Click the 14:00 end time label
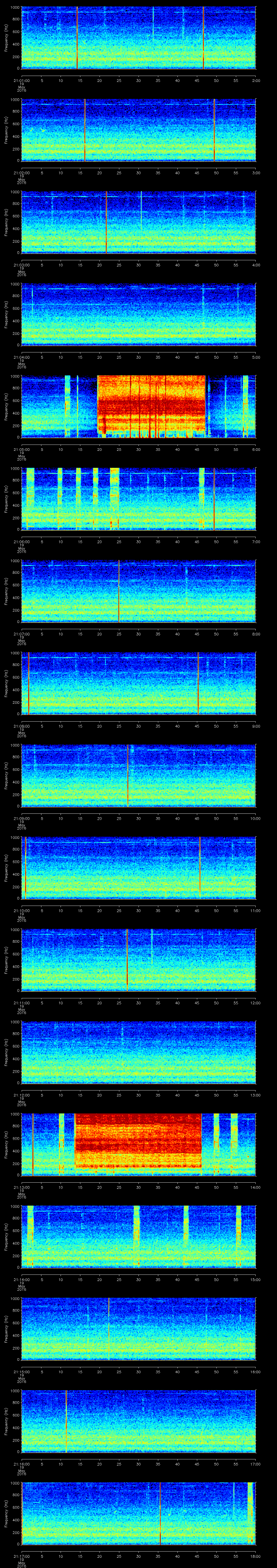Screen dimensions: 277x1568 tap(255, 1187)
